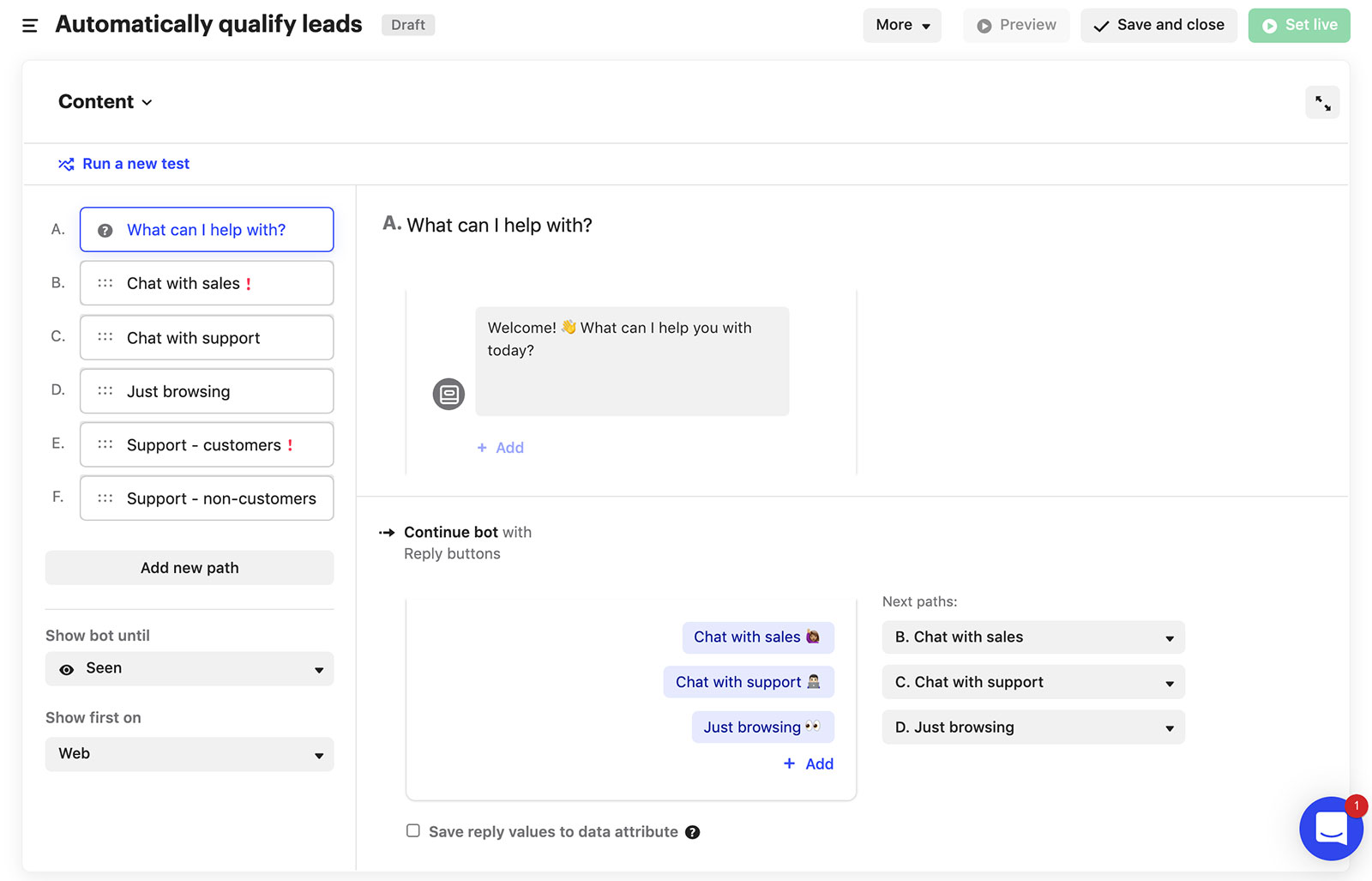This screenshot has height=881, width=1372.
Task: Grab drag handle on Chat with sales path
Action: (105, 283)
